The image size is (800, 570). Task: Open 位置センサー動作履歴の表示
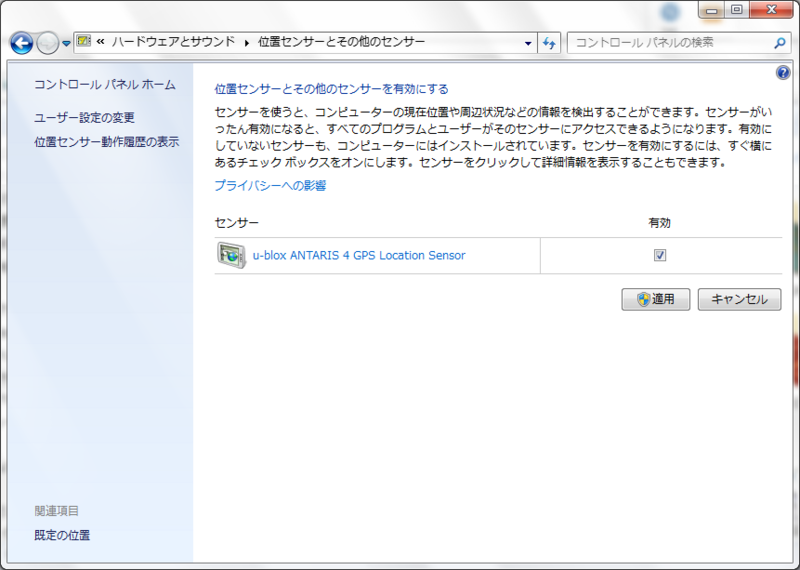[x=107, y=141]
